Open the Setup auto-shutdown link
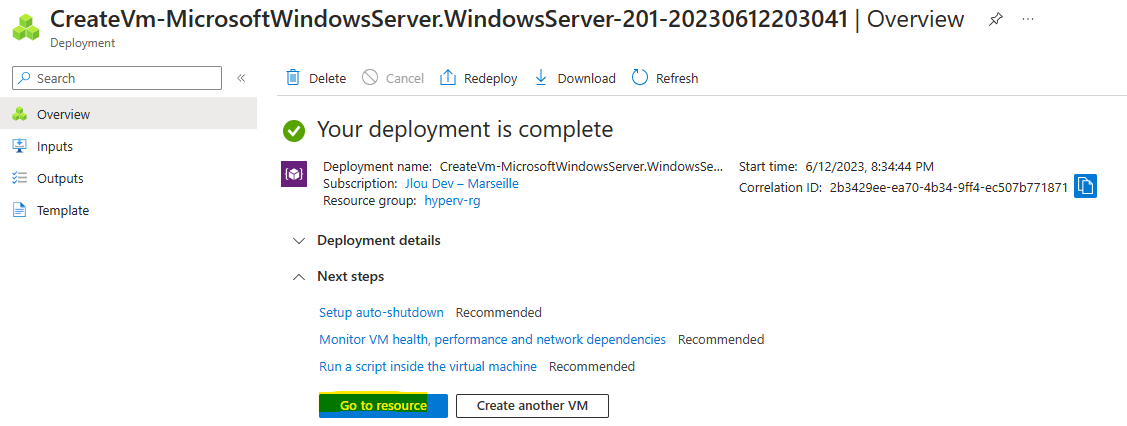 [381, 312]
